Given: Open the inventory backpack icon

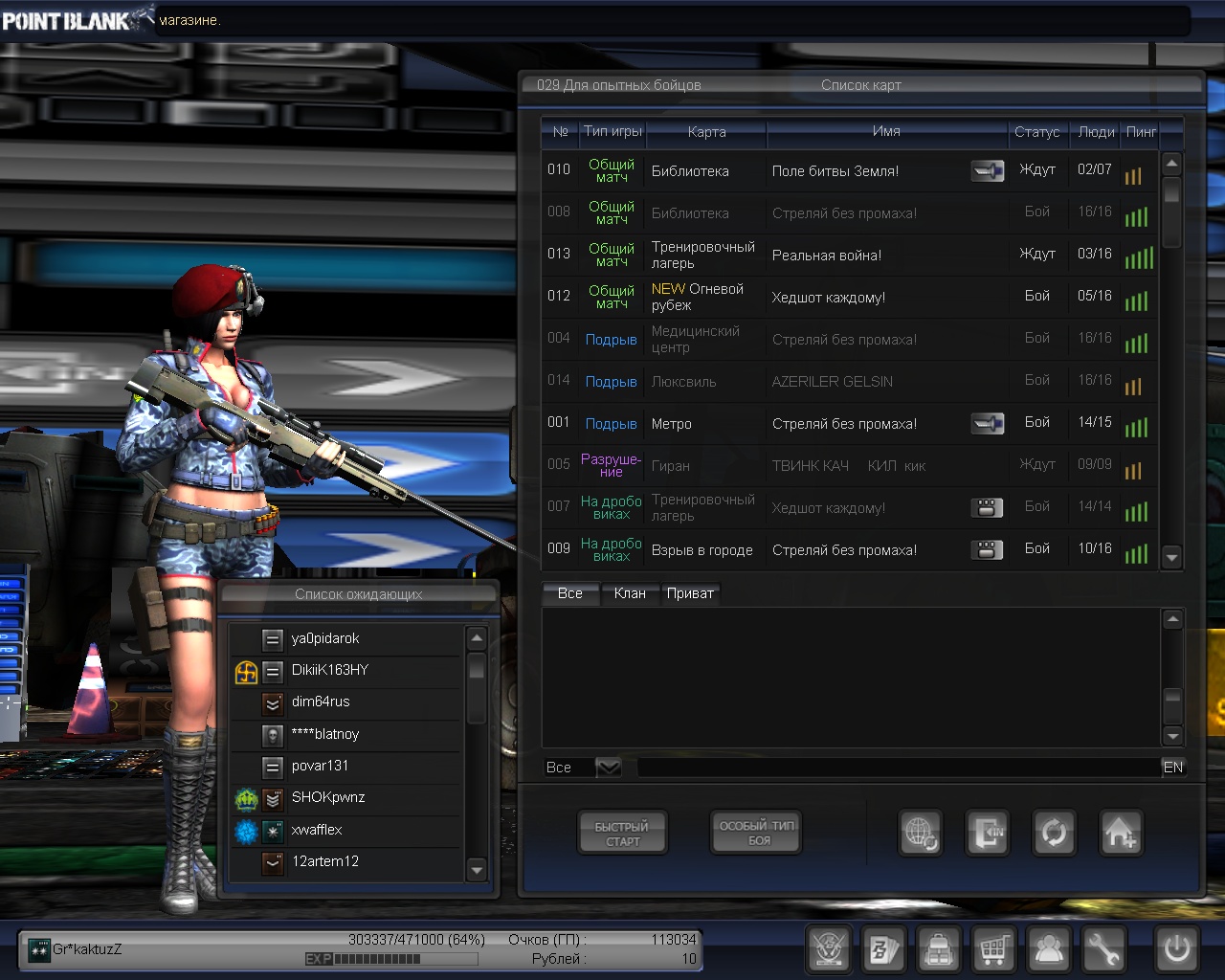Looking at the screenshot, I should 939,949.
